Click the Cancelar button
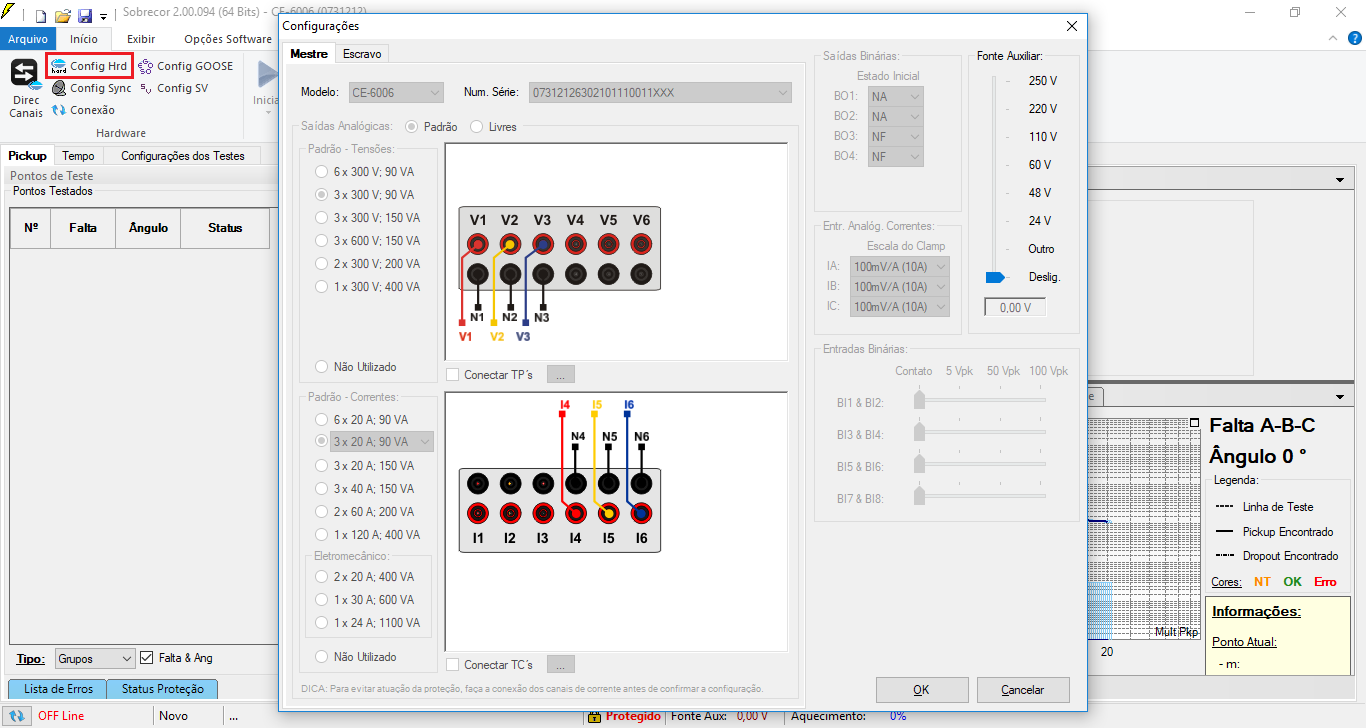This screenshot has width=1366, height=728. coord(1022,690)
